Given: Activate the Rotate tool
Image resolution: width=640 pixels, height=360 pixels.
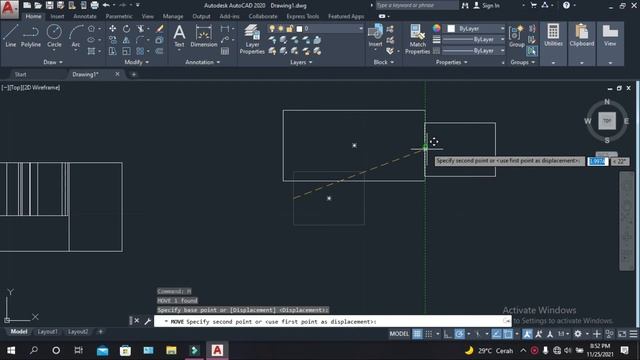Looking at the screenshot, I should click(127, 29).
